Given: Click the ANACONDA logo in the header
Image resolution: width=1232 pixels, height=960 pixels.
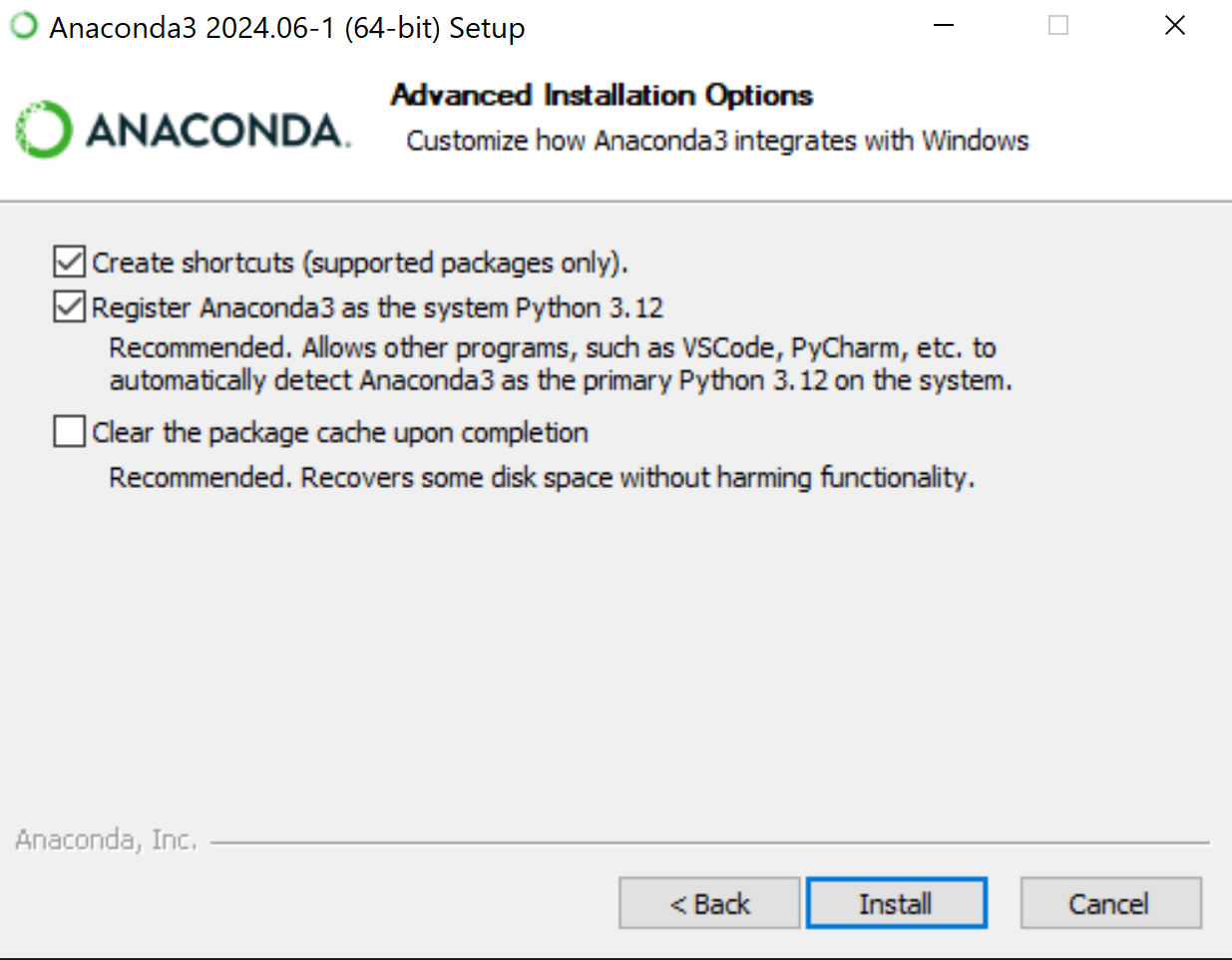Looking at the screenshot, I should click(x=184, y=130).
